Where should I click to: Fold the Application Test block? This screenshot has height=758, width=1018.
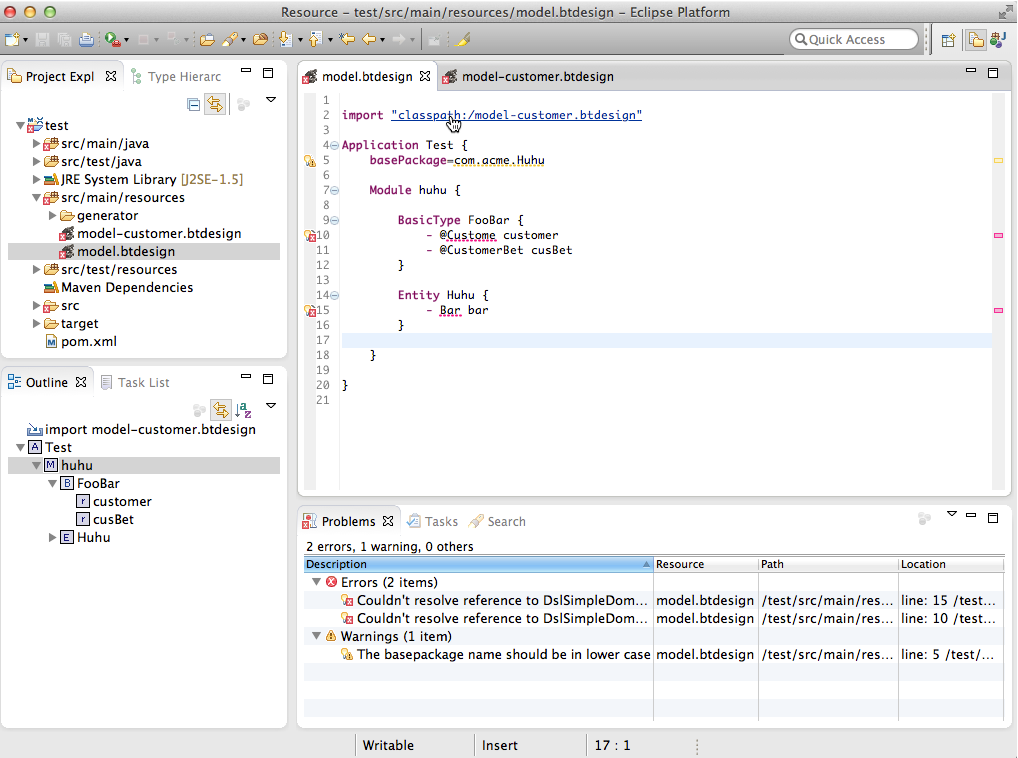coord(334,145)
